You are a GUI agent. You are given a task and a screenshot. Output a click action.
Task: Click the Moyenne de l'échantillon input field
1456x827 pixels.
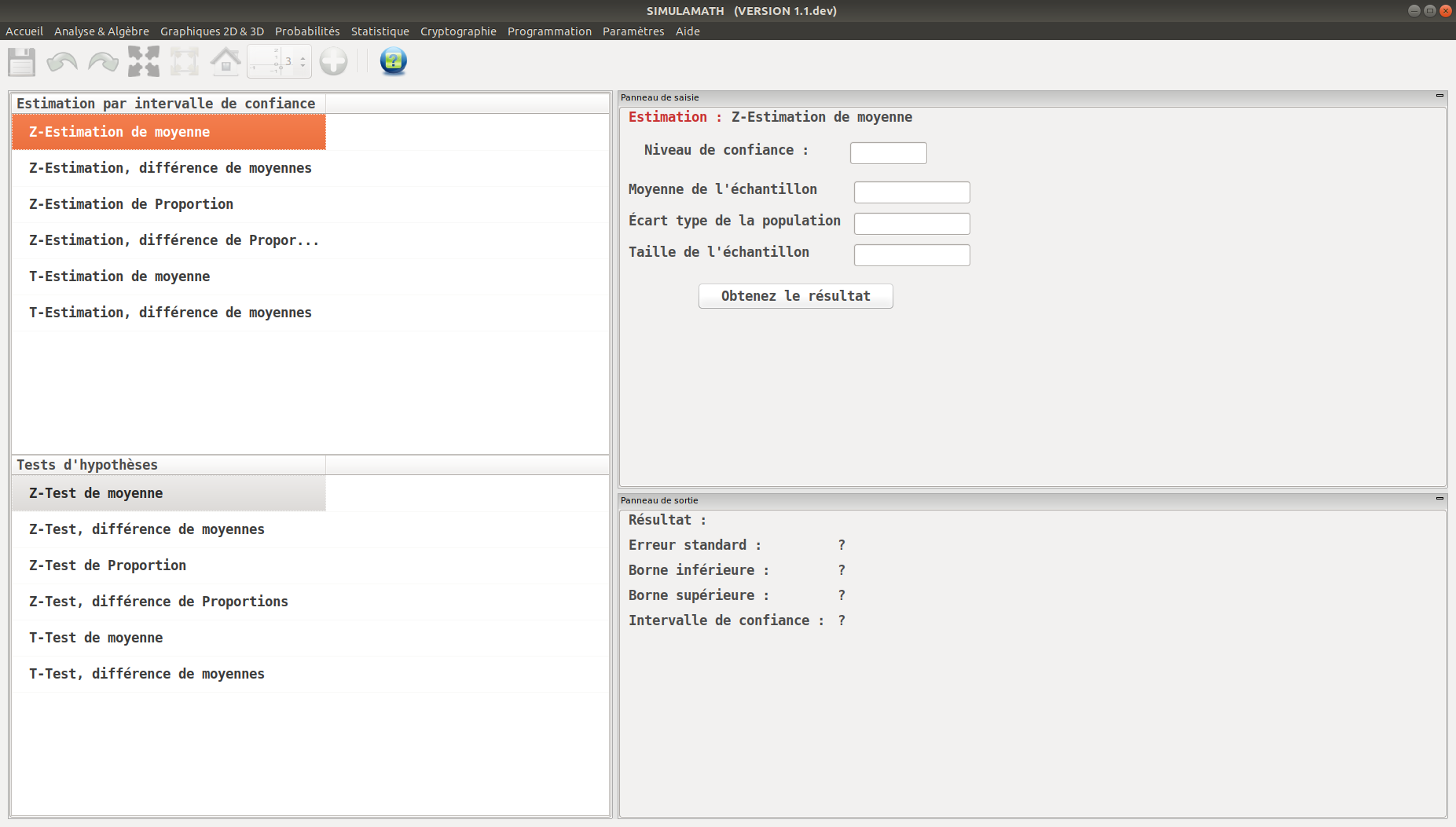[x=912, y=192]
